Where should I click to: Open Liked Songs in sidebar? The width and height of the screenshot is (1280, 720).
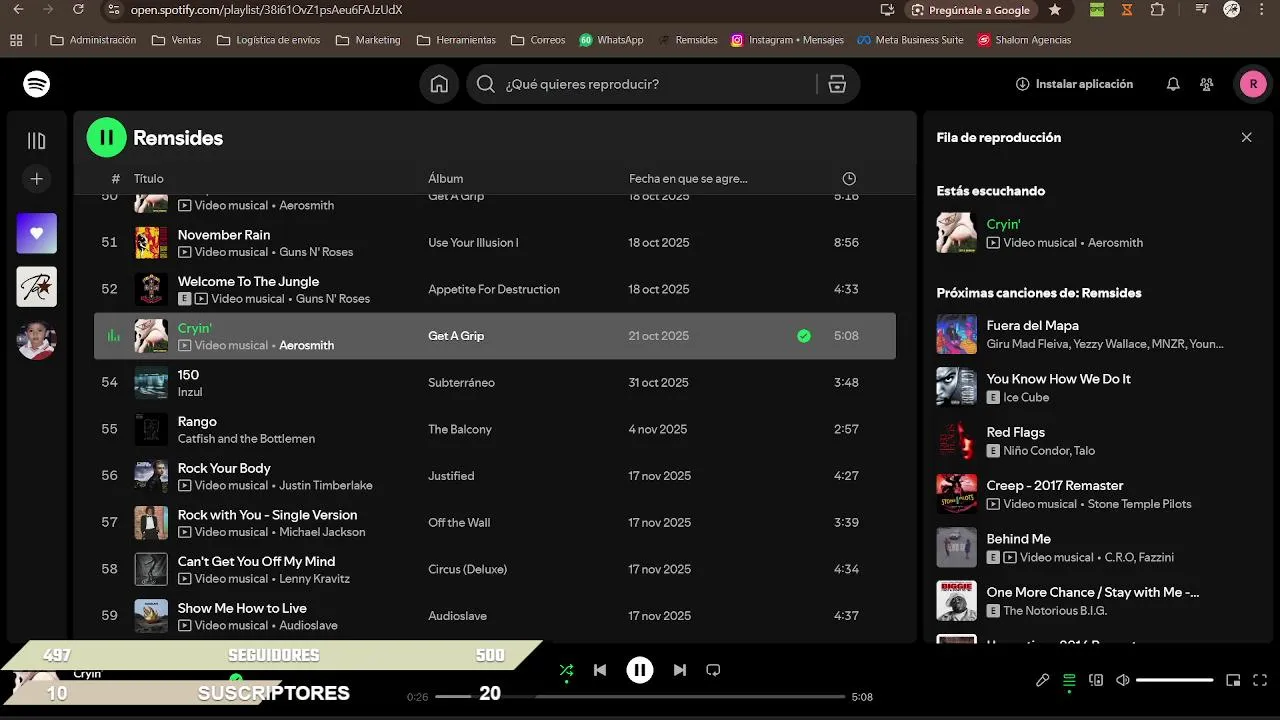pyautogui.click(x=37, y=233)
